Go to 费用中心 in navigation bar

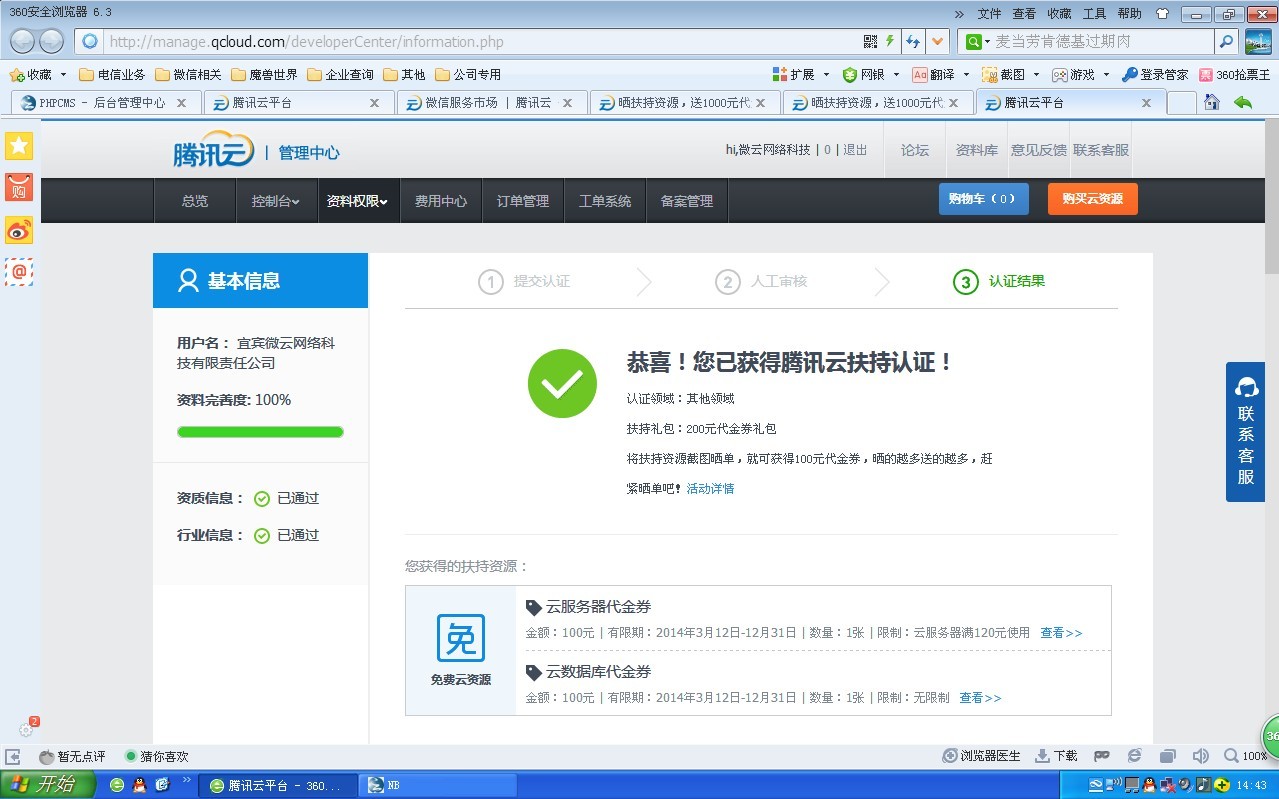pos(441,201)
